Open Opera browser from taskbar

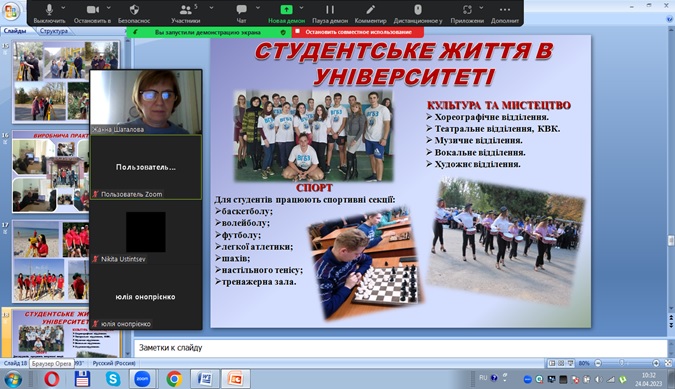[x=52, y=379]
